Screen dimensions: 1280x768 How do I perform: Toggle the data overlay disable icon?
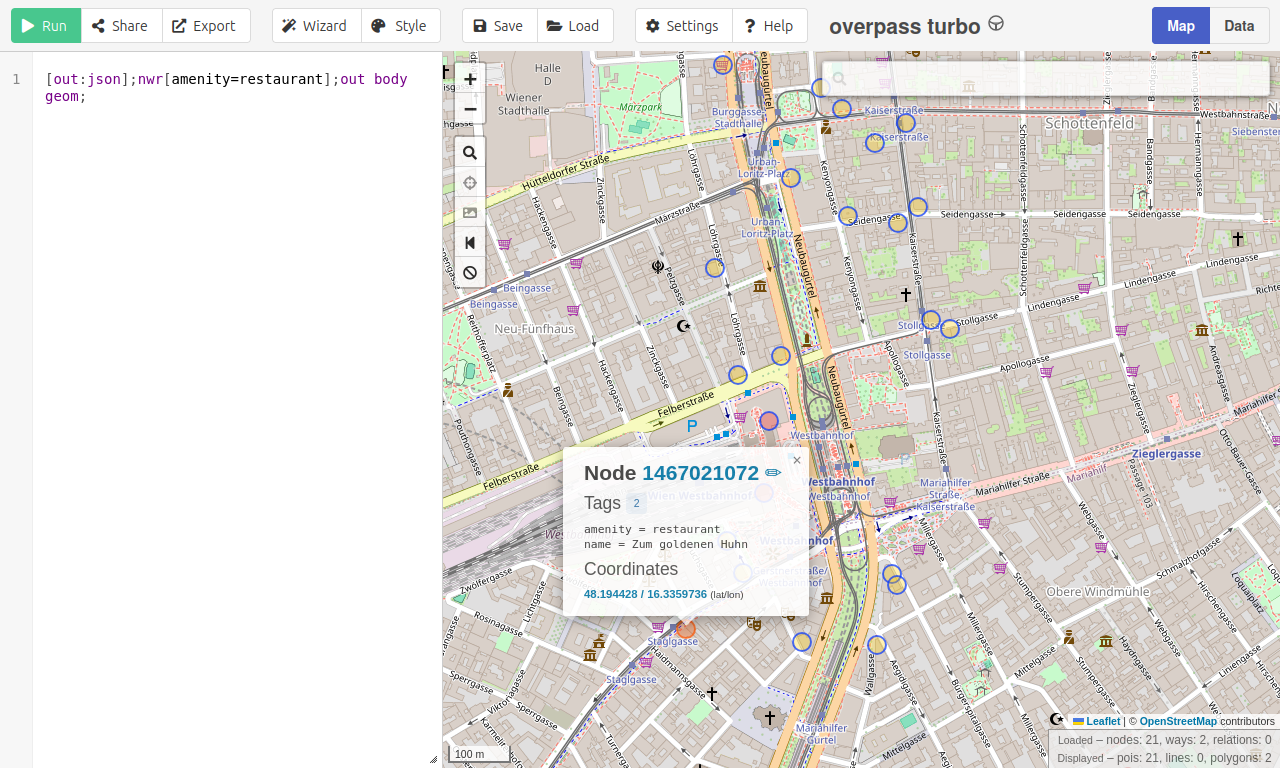tap(470, 273)
